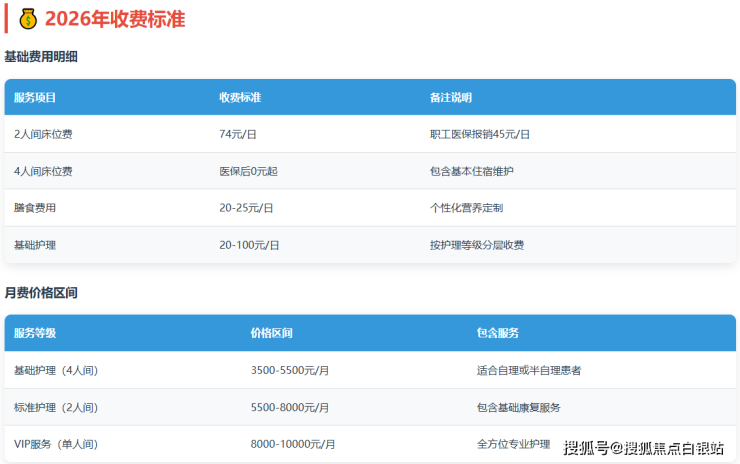740x464 pixels.
Task: Select the 标准护理（2人间） row label
Action: point(56,407)
